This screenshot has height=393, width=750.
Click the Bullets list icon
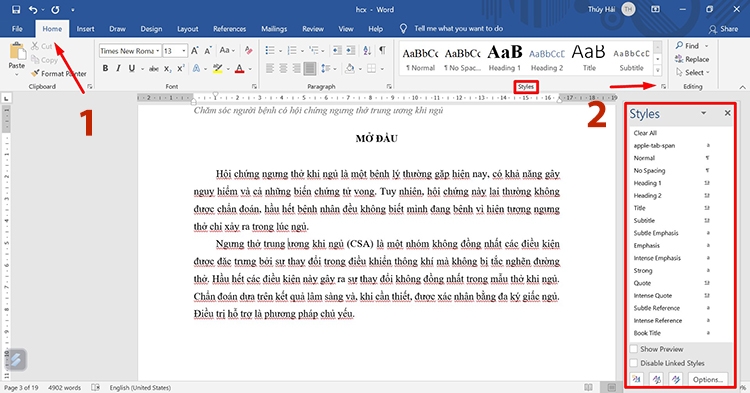click(x=270, y=50)
